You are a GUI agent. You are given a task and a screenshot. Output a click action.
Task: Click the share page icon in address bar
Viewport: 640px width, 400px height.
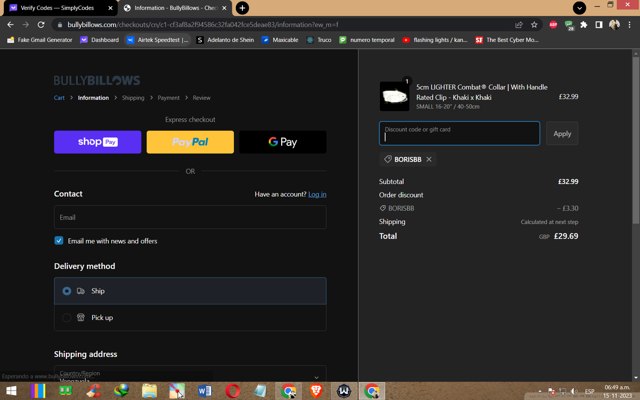pos(519,25)
